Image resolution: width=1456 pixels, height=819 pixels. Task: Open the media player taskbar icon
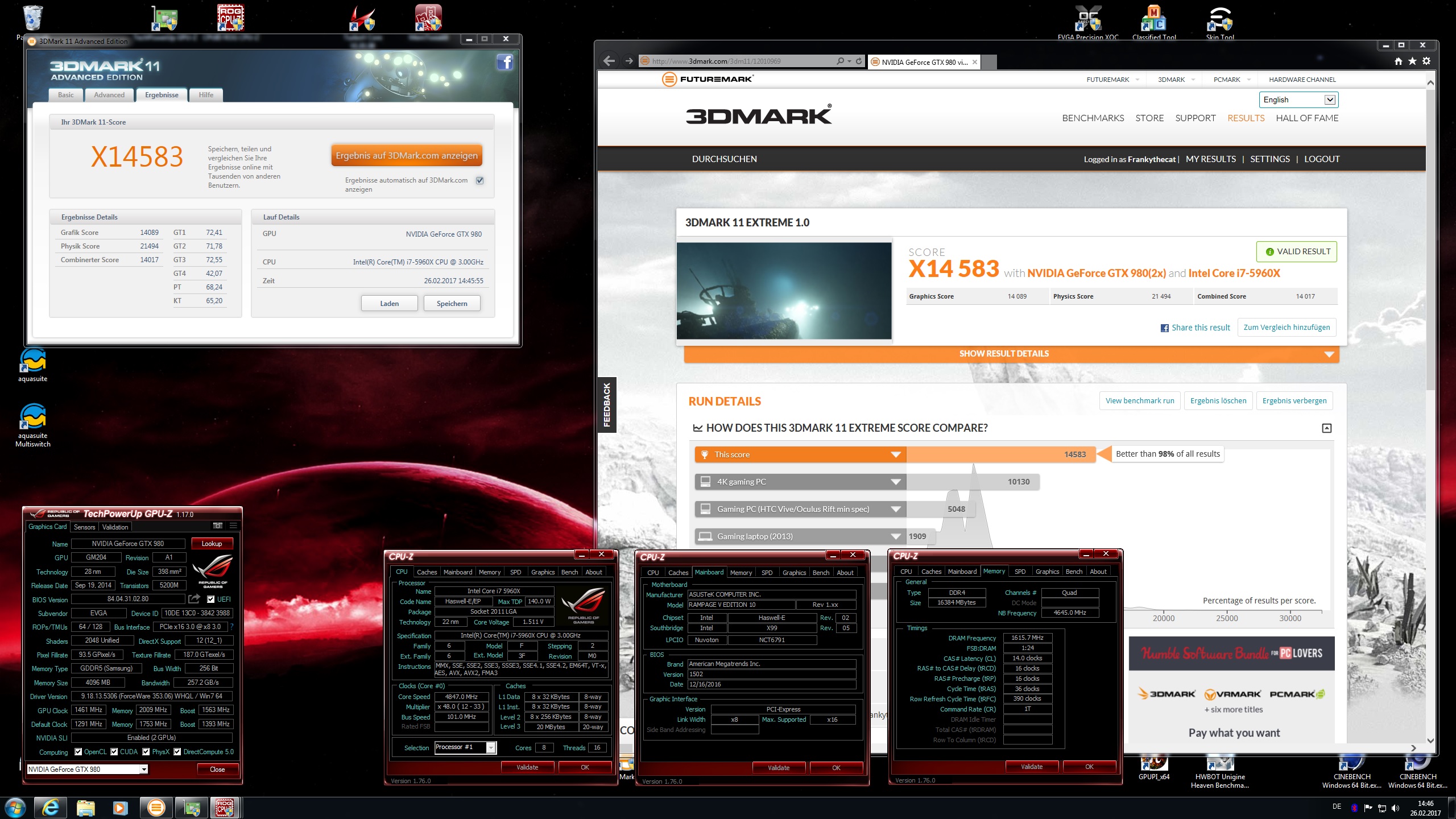(x=121, y=808)
